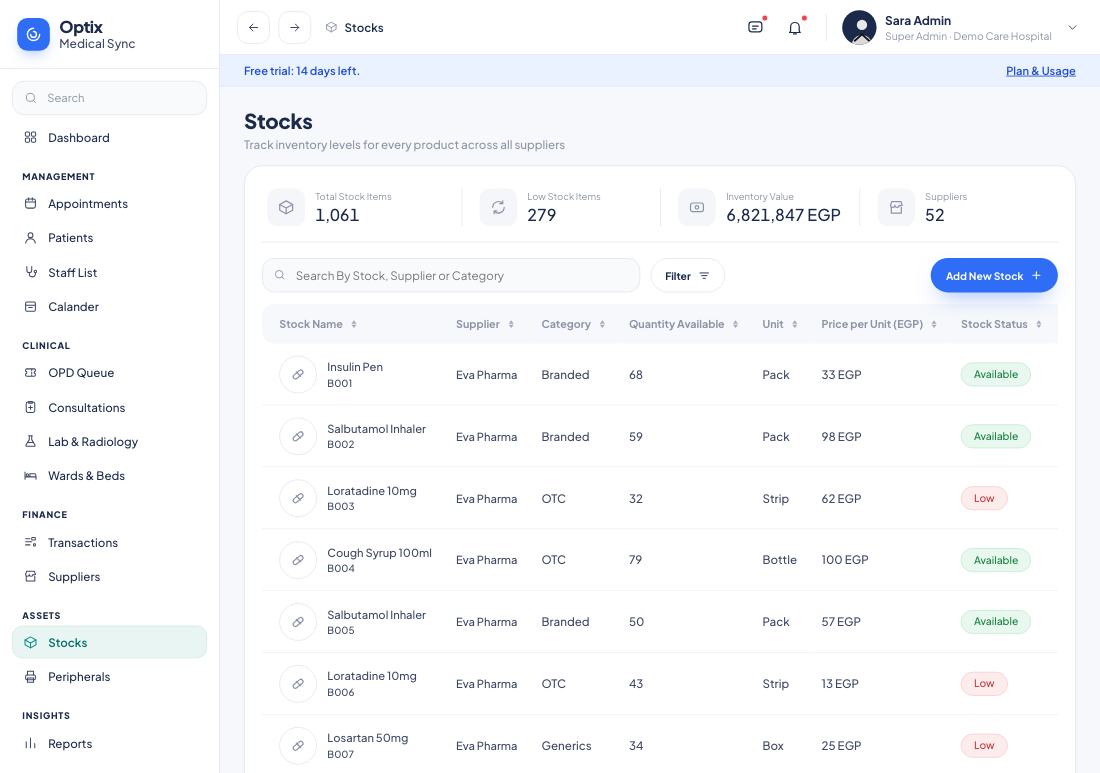
Task: Open the Filter button
Action: (688, 276)
